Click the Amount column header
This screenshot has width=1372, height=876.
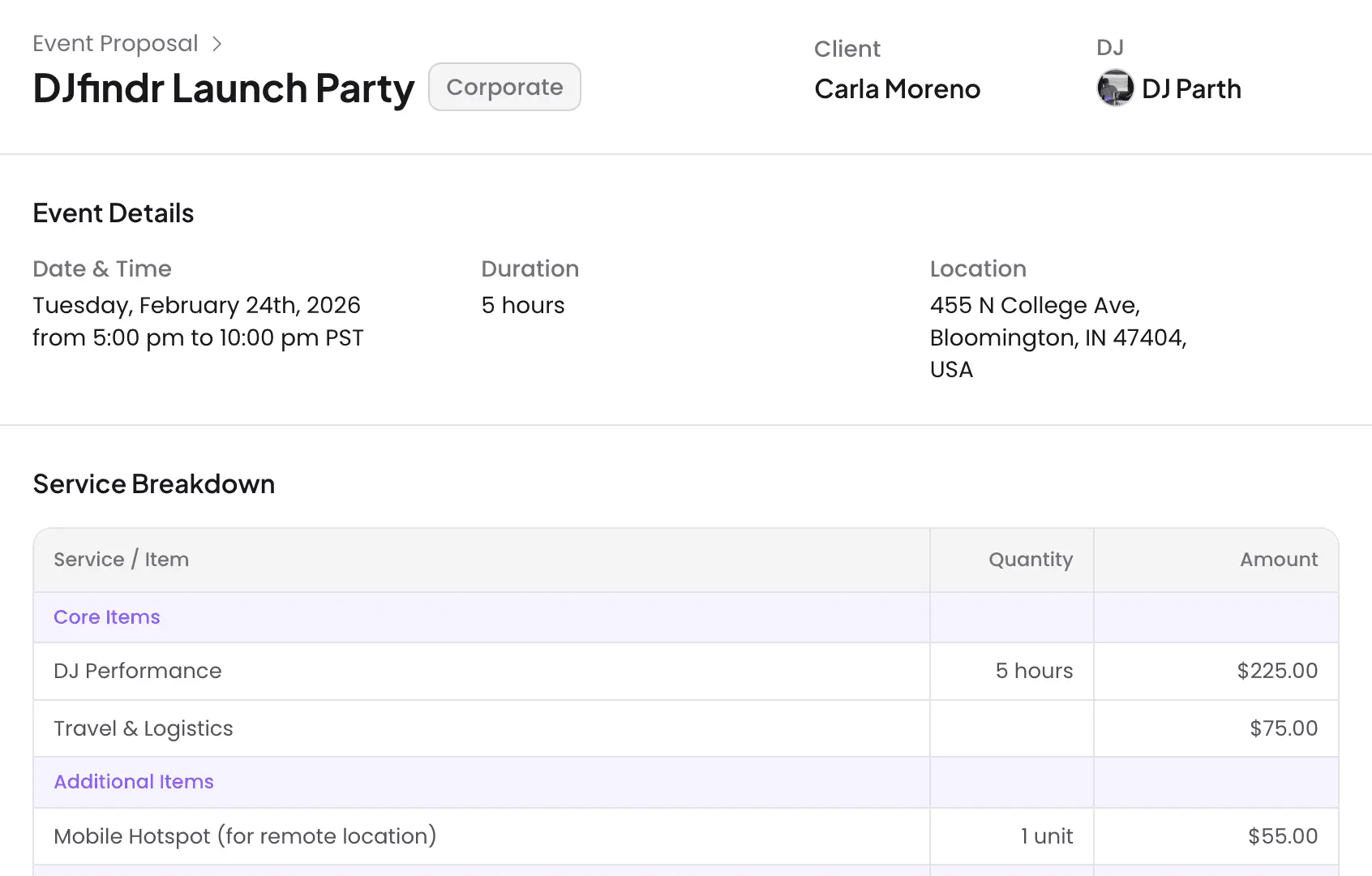tap(1279, 560)
